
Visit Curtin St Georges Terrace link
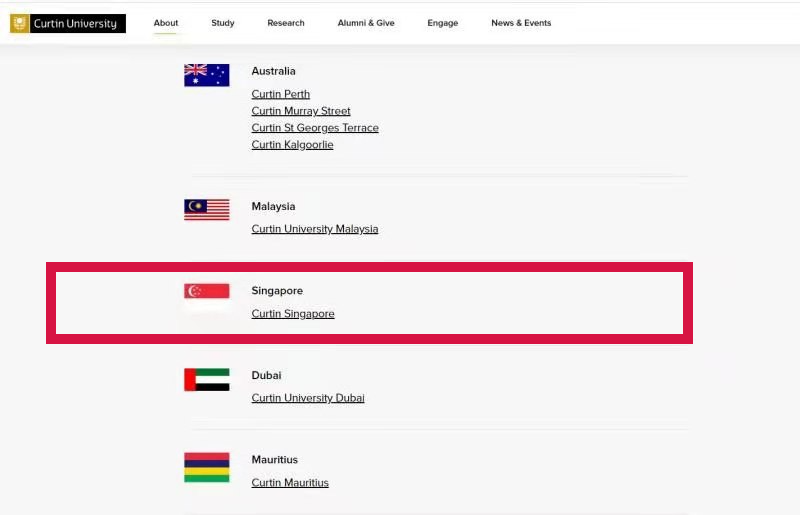coord(315,128)
